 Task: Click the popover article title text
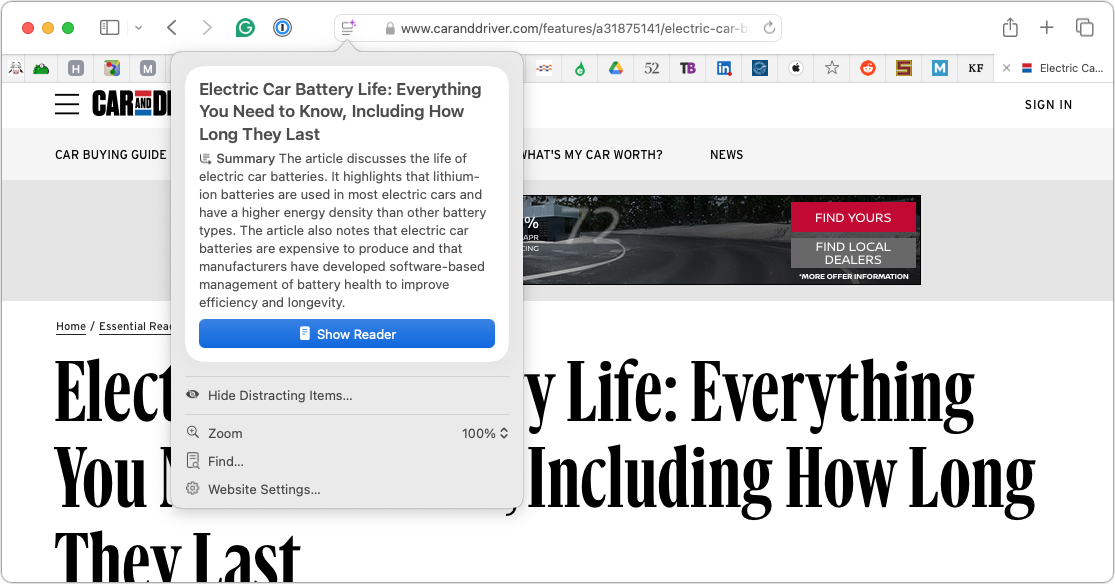tap(340, 111)
